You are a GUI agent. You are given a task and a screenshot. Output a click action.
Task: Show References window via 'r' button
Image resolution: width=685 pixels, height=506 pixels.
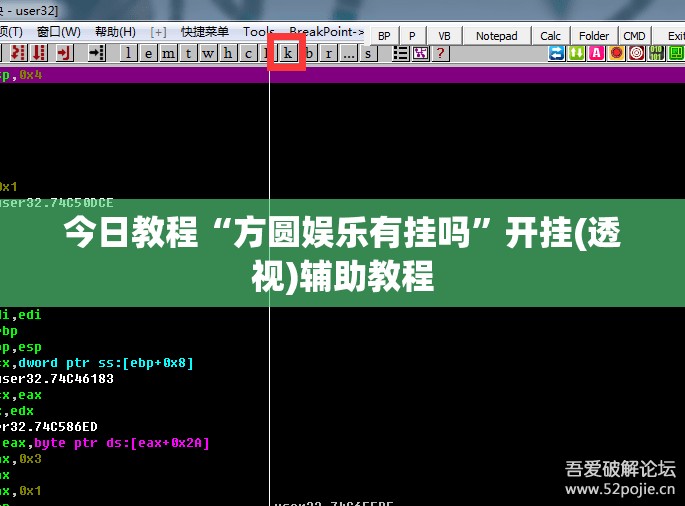coord(329,53)
